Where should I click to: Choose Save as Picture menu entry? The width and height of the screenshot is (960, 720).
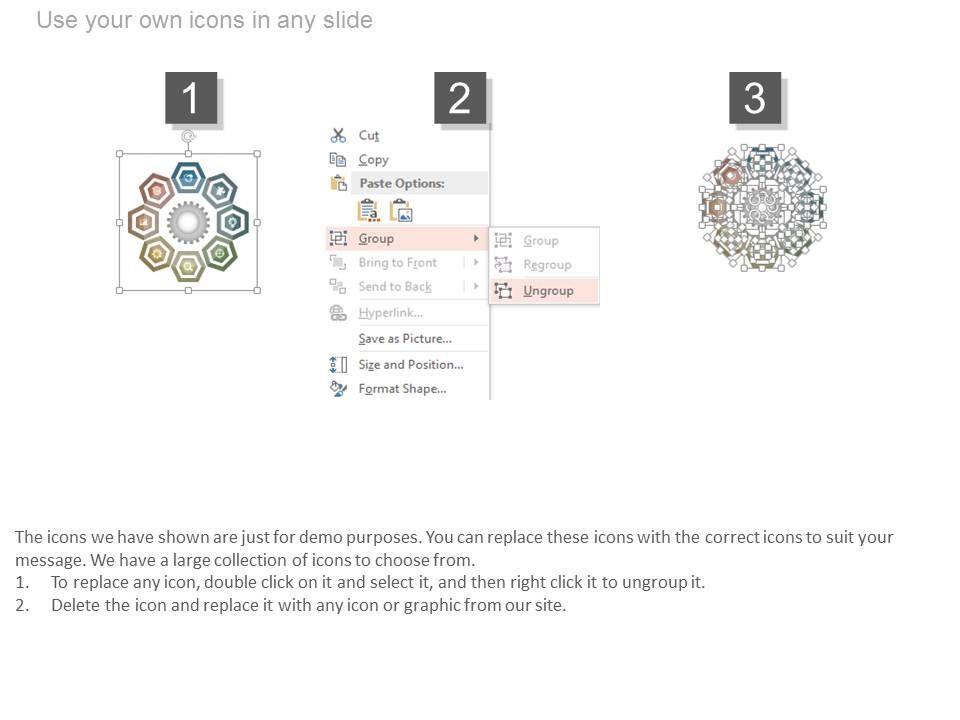click(x=405, y=339)
